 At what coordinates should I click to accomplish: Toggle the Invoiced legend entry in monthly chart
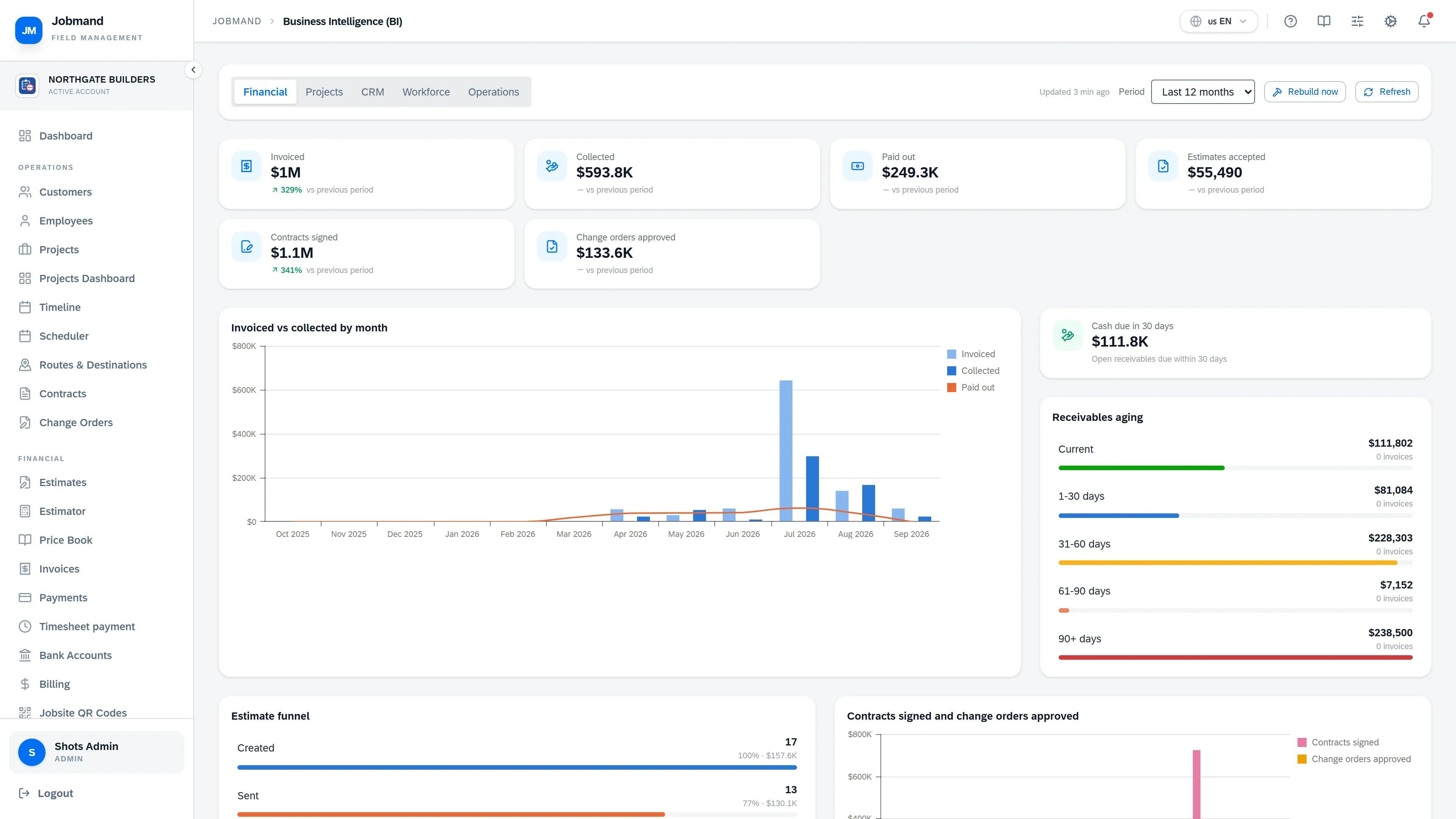971,354
